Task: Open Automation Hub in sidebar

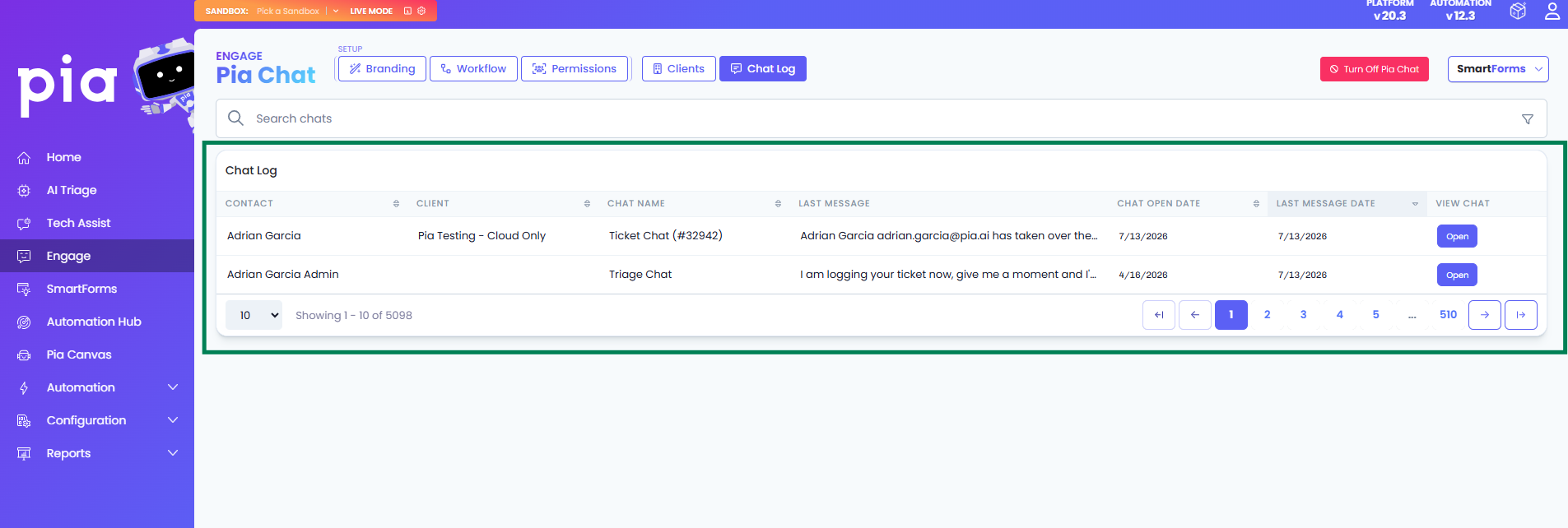Action: click(94, 322)
